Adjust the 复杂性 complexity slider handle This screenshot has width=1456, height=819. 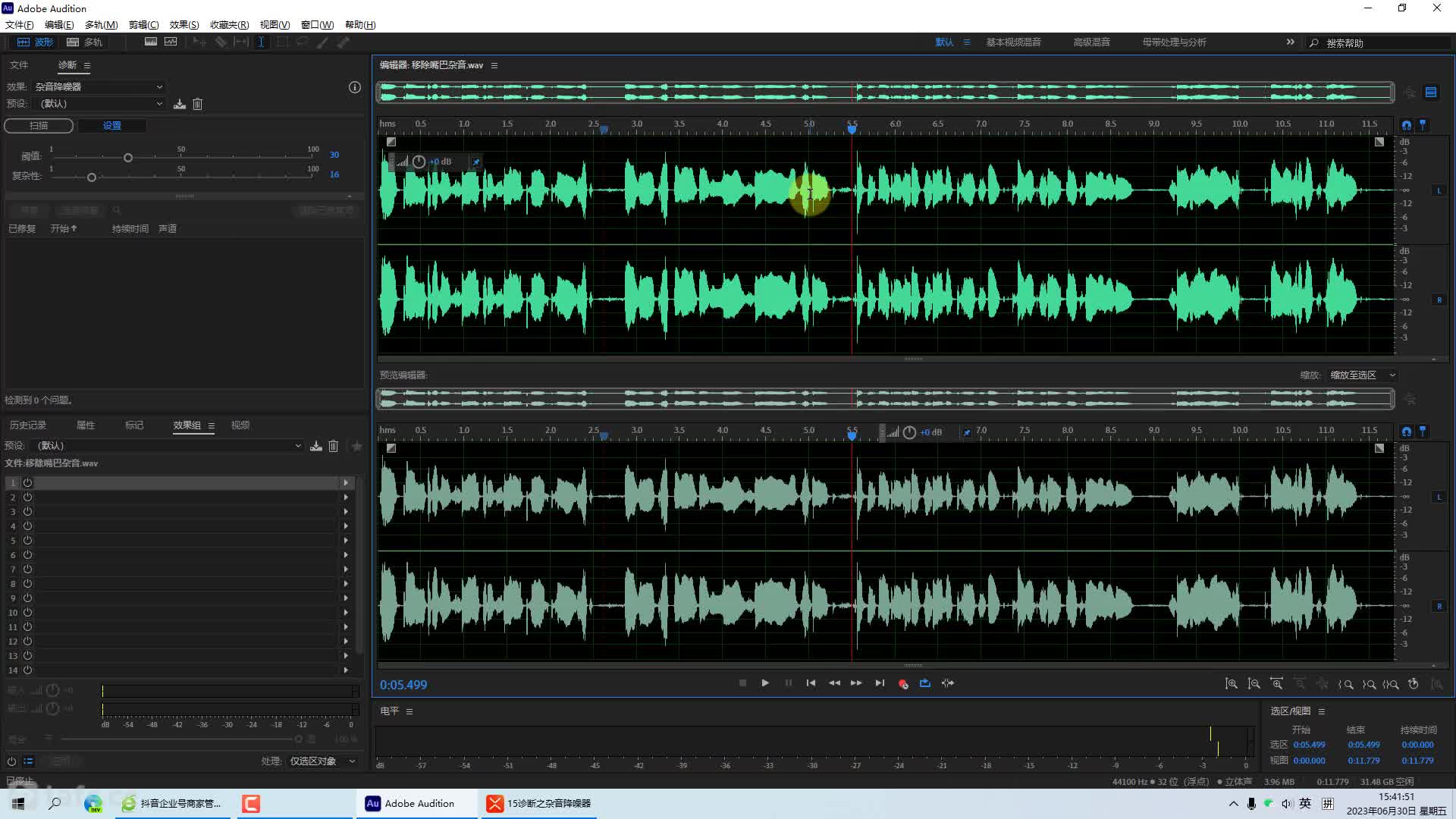click(x=92, y=177)
